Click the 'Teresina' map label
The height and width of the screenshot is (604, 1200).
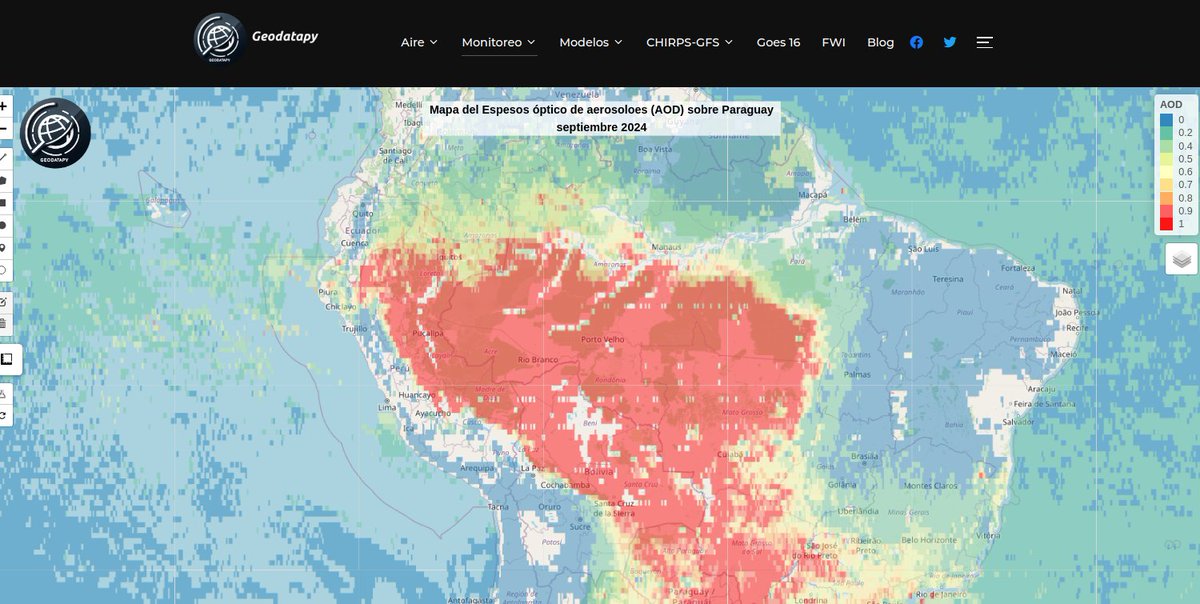click(947, 279)
